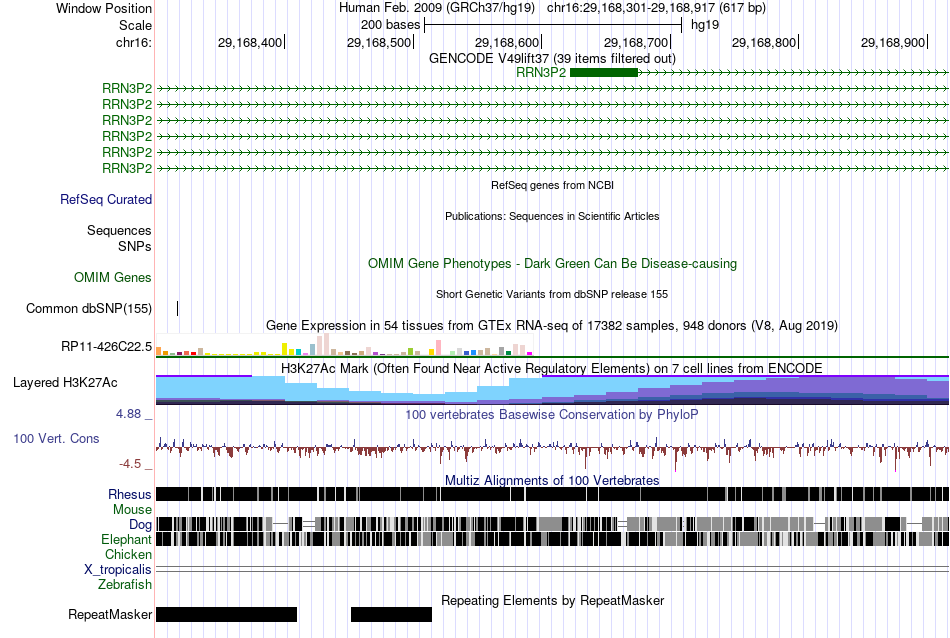This screenshot has width=950, height=638.
Task: Select the longer left RepeatMasker block
Action: (x=227, y=614)
